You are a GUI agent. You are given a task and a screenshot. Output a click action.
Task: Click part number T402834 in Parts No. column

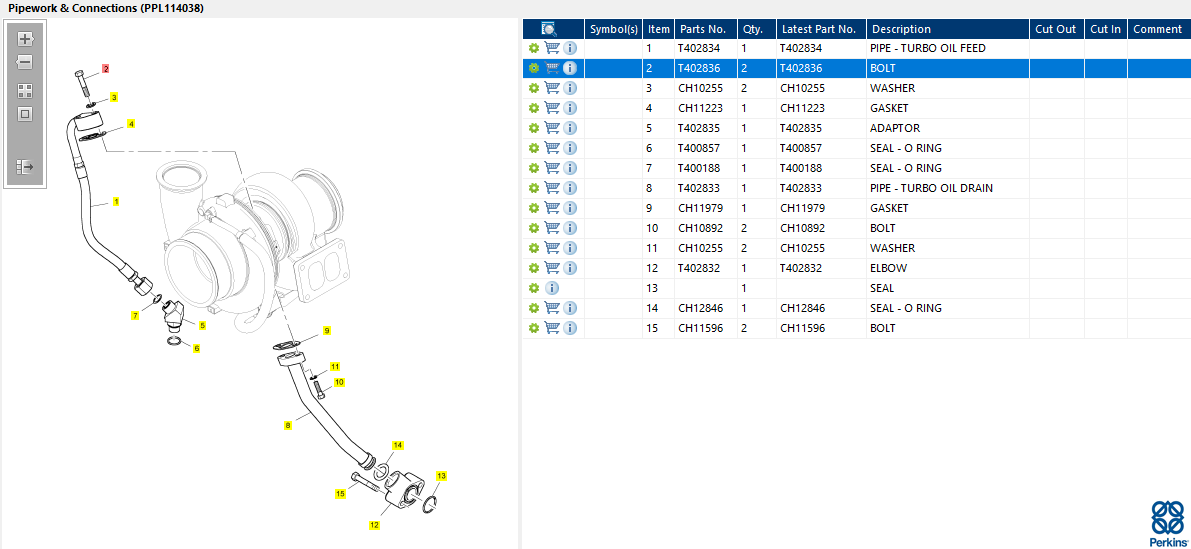click(x=699, y=48)
